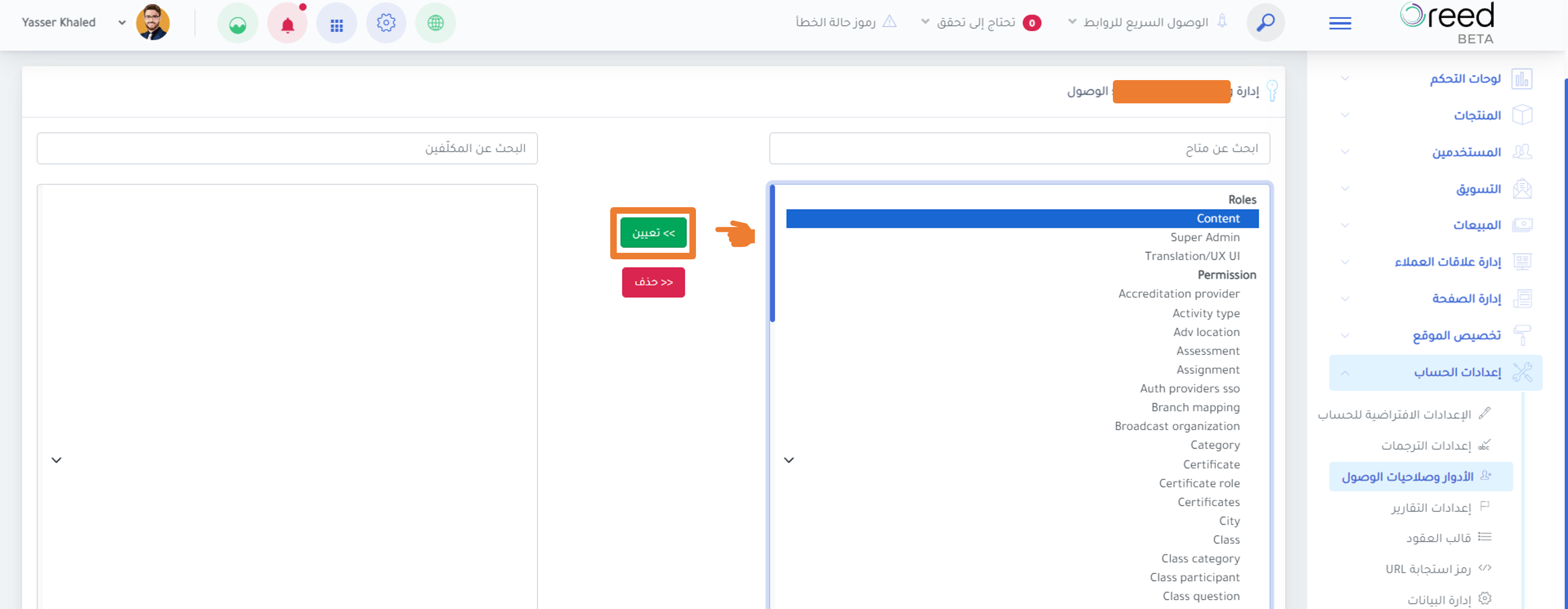Select Content role in the list

point(1022,218)
